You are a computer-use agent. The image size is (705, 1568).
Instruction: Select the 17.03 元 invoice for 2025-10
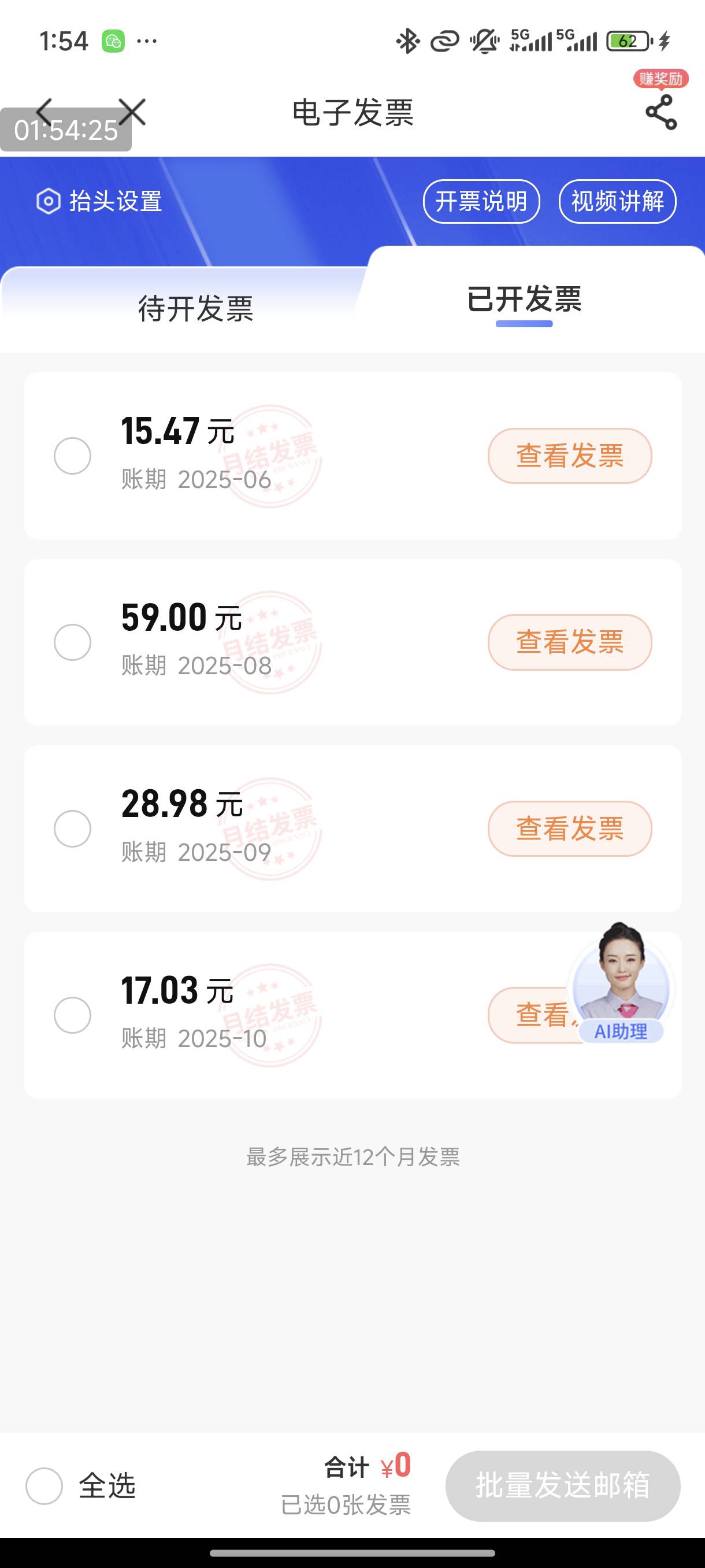pos(72,1015)
